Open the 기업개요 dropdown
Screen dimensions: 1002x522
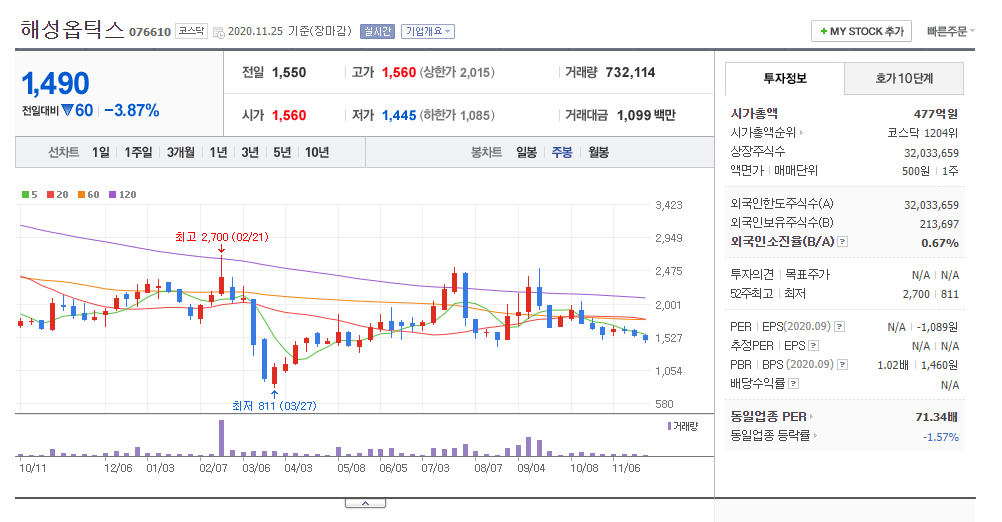coord(428,31)
